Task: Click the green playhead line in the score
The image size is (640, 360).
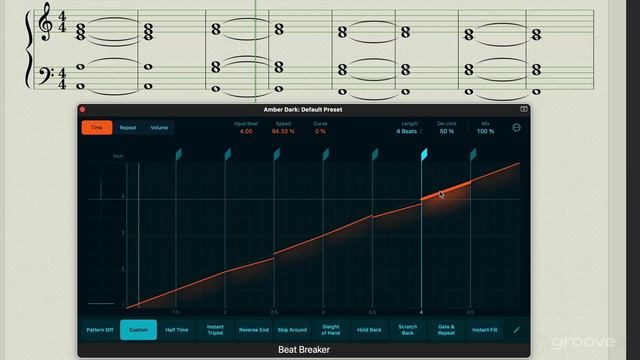Action: pos(256,51)
